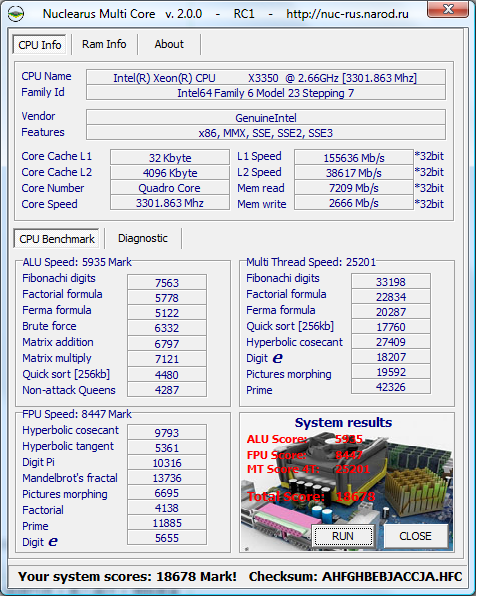Click the Family Id field
Screen dimensions: 477x597
tap(265, 93)
